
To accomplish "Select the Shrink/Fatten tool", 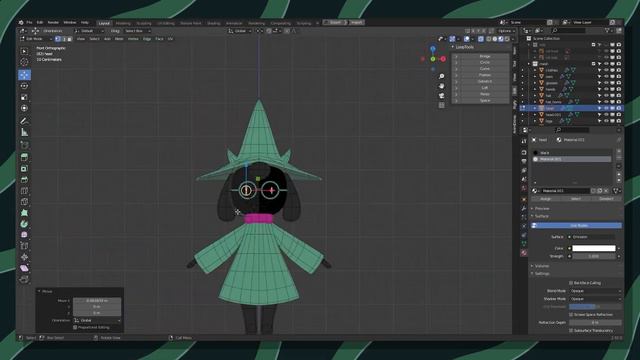I will [24, 257].
